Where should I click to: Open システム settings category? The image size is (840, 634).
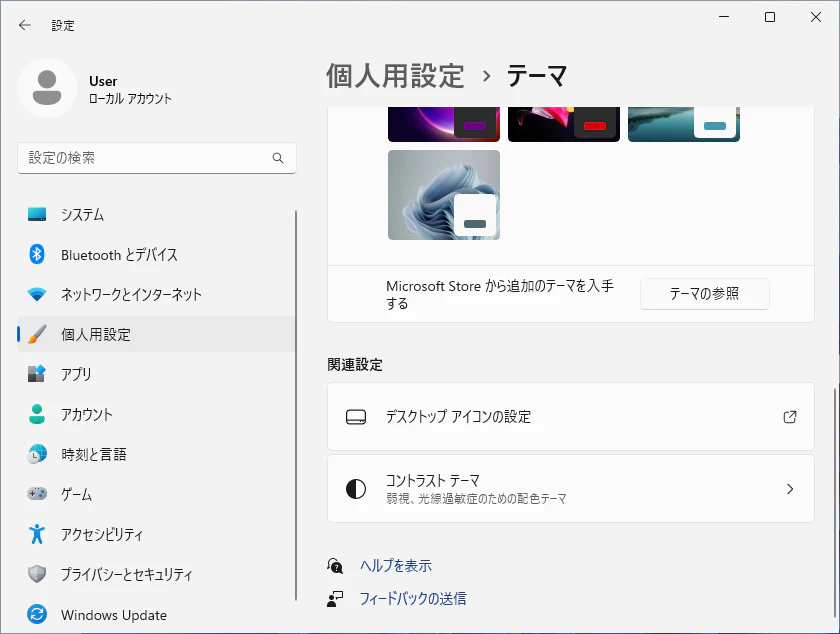(156, 214)
